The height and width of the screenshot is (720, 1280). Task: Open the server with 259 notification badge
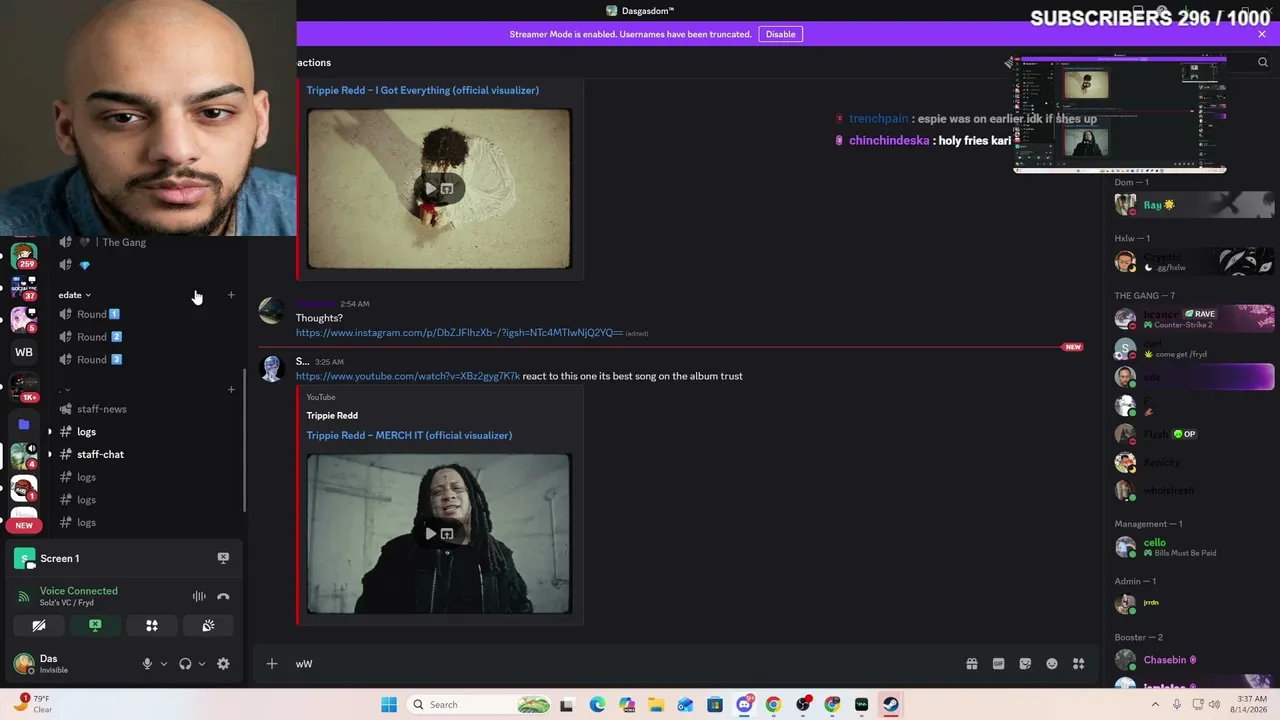[x=24, y=256]
